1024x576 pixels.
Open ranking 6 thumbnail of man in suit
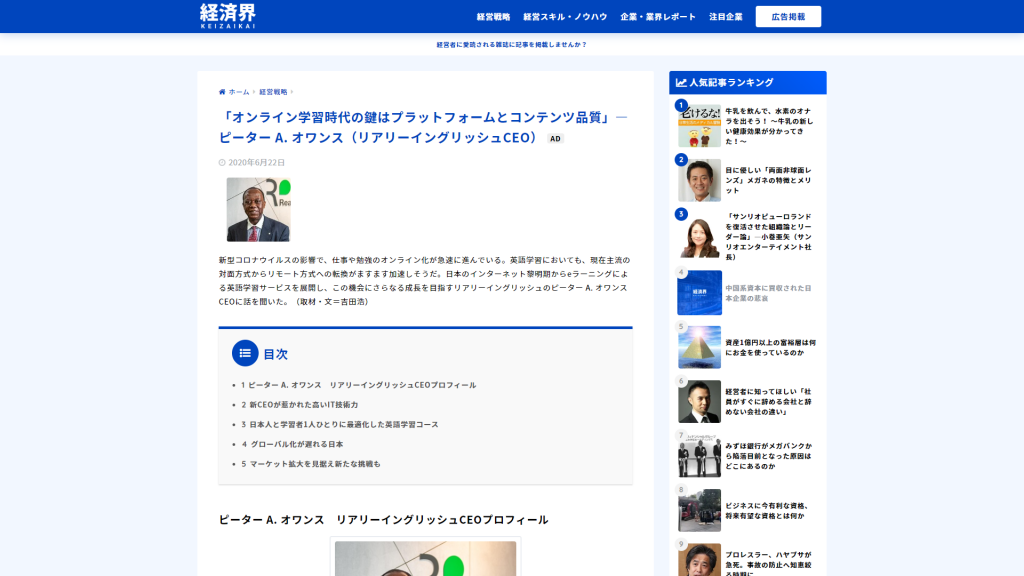pyautogui.click(x=699, y=402)
